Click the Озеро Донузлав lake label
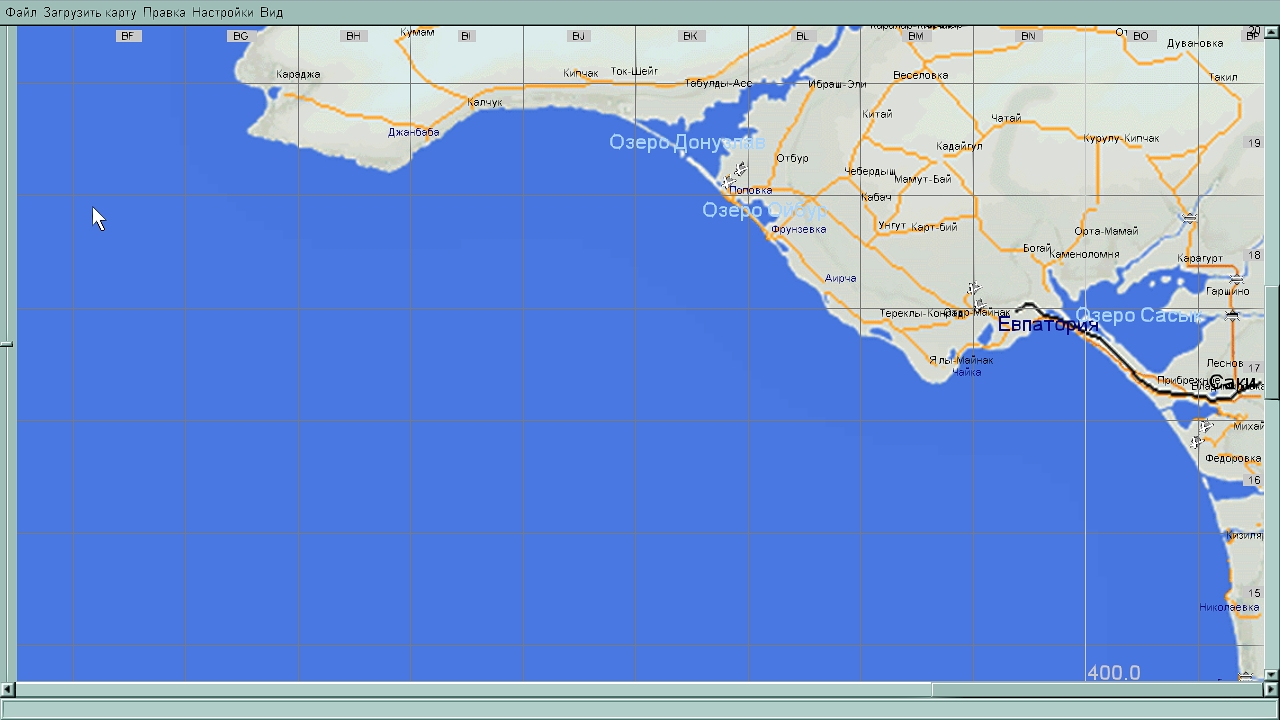This screenshot has width=1280, height=720. [687, 142]
